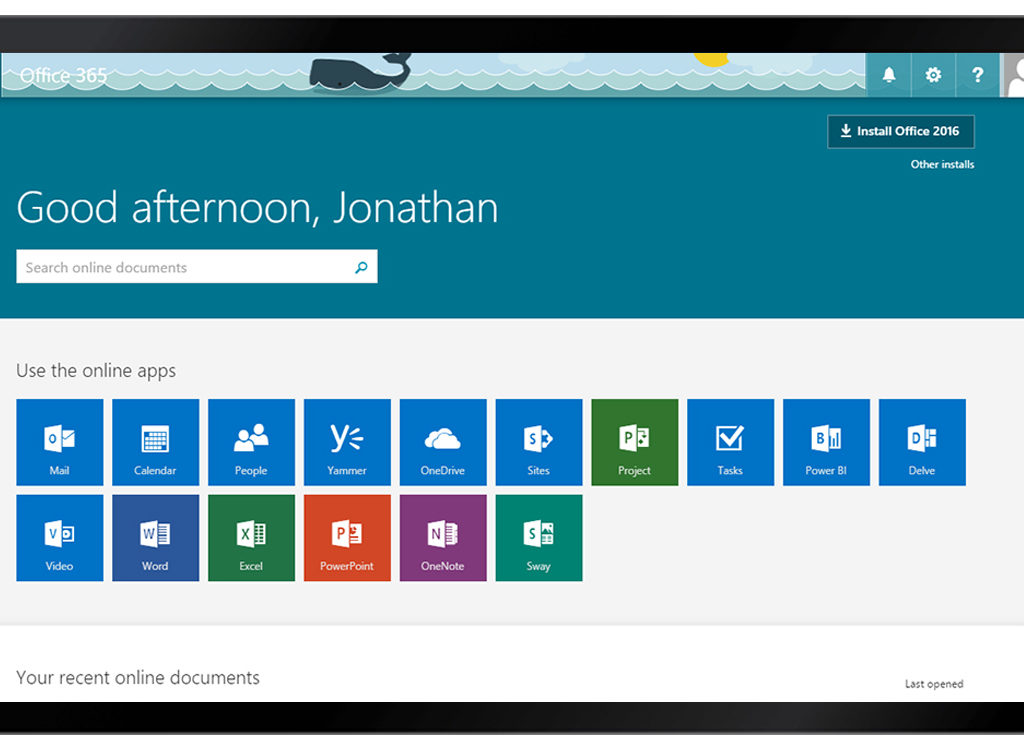Launch the Sway tile
The image size is (1024, 750).
539,538
